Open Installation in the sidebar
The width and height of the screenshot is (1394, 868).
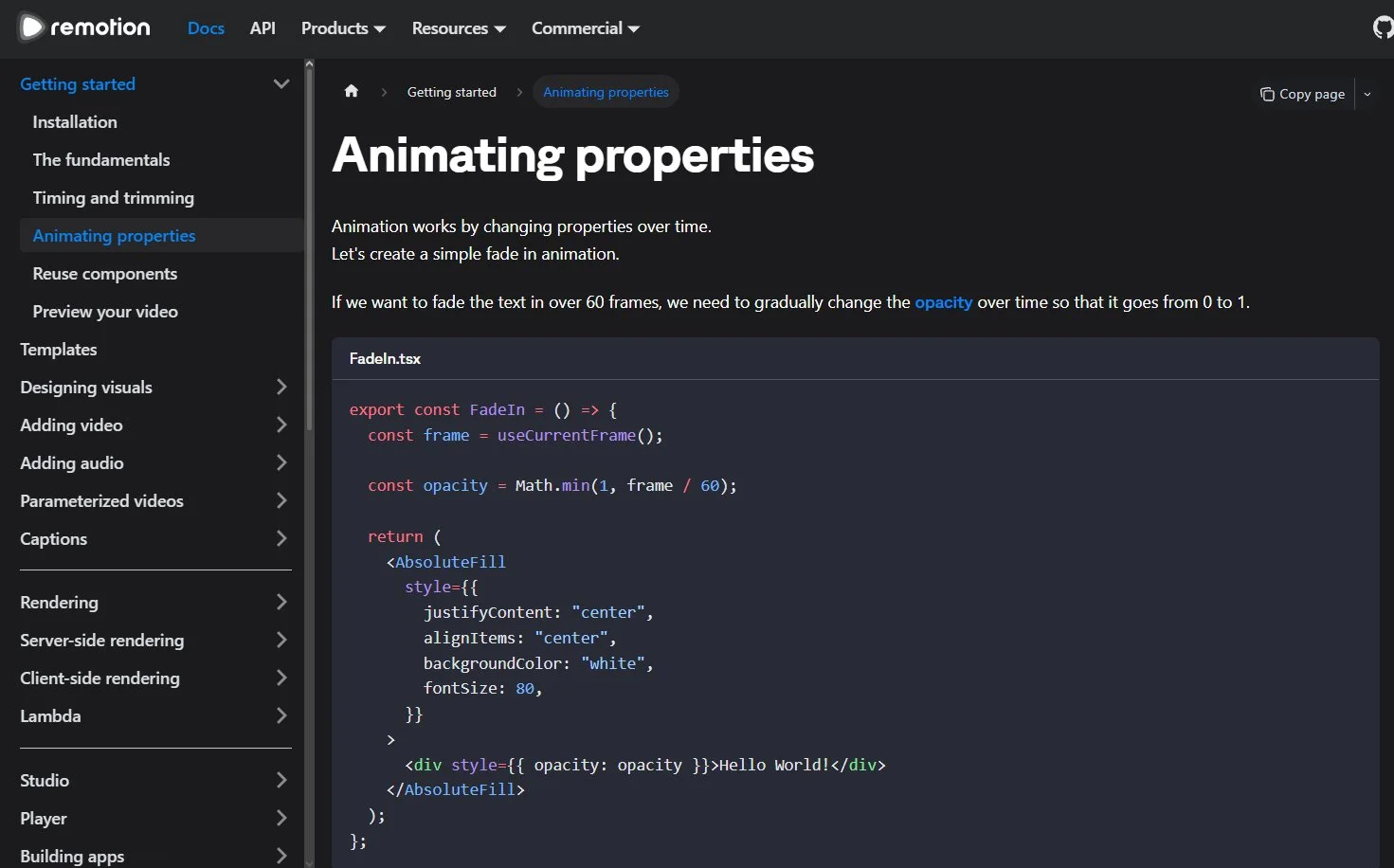point(75,122)
